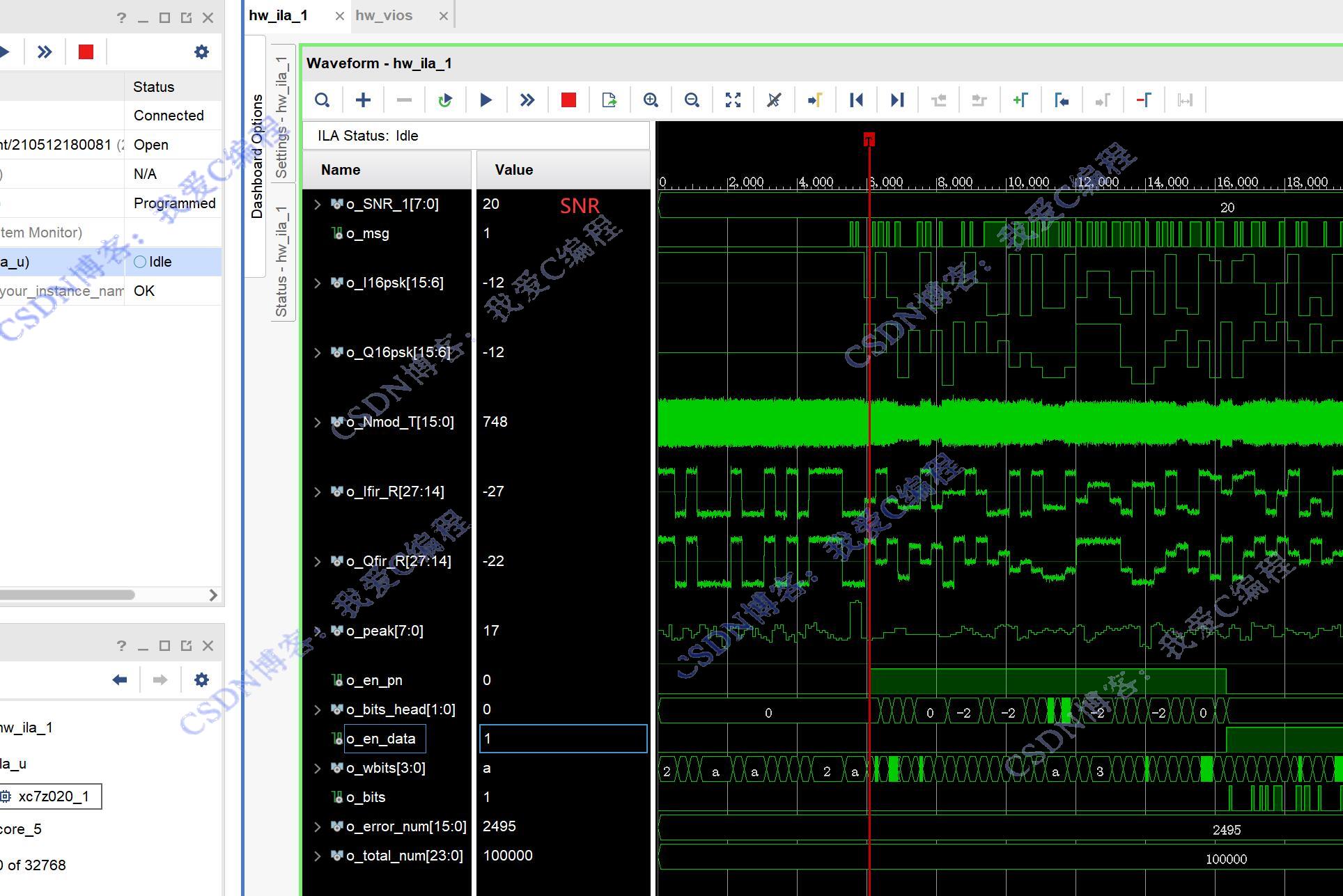Close the hw_vios tab
The width and height of the screenshot is (1343, 896).
444,16
